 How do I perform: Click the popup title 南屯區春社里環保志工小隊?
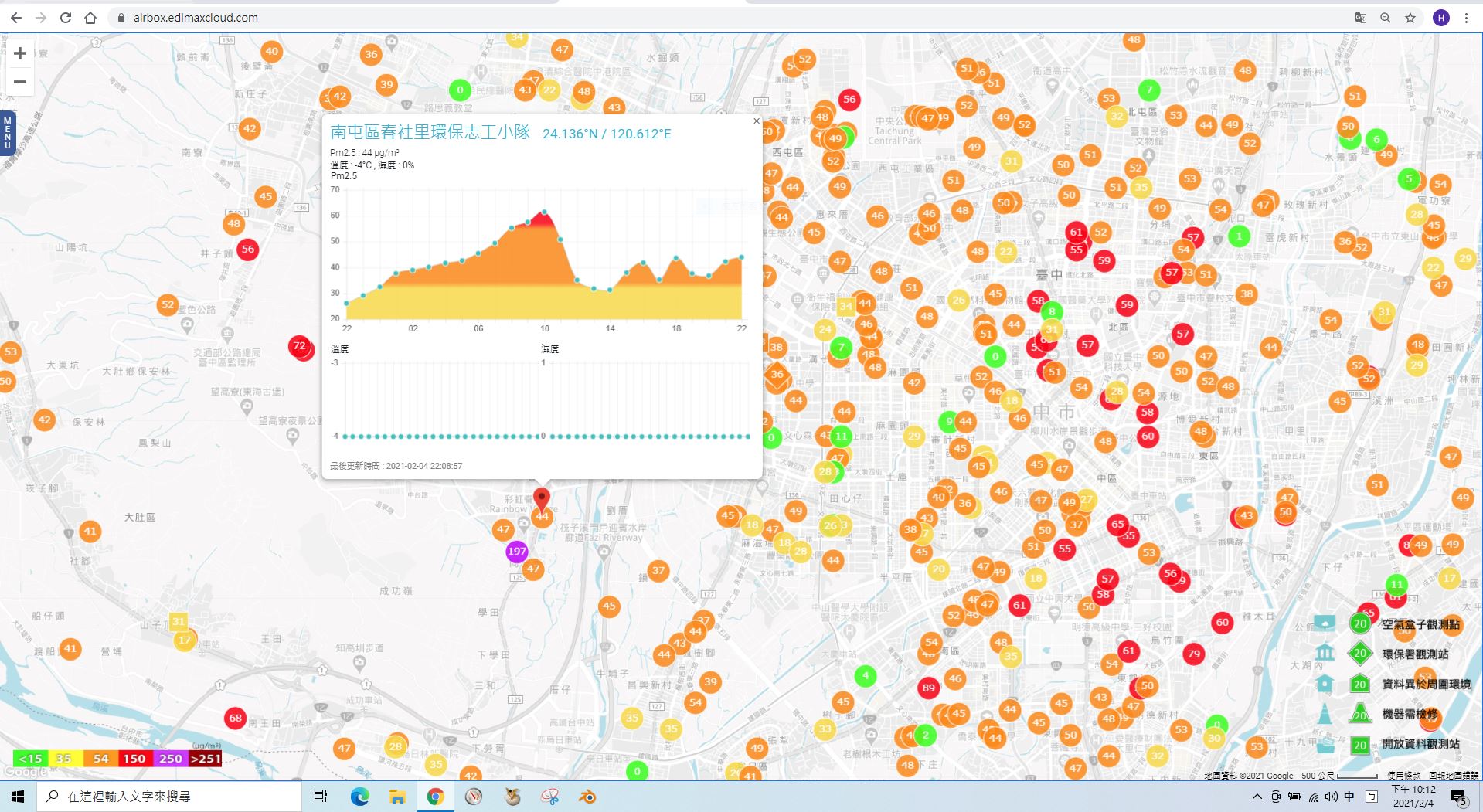click(x=430, y=131)
